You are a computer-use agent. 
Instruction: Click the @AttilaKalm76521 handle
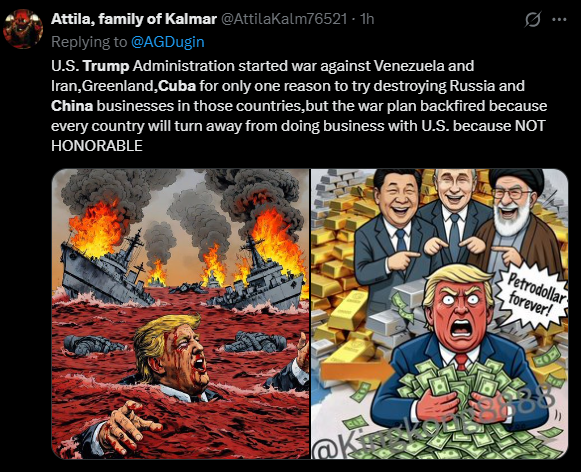(x=284, y=19)
